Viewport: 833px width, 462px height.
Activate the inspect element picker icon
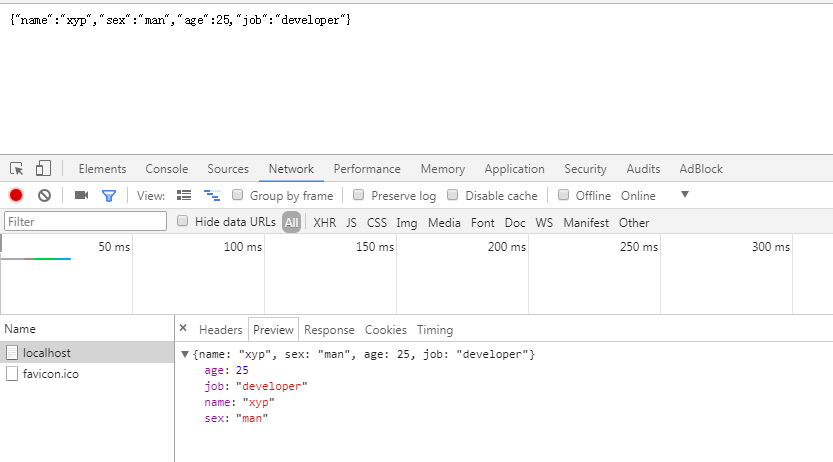click(16, 169)
